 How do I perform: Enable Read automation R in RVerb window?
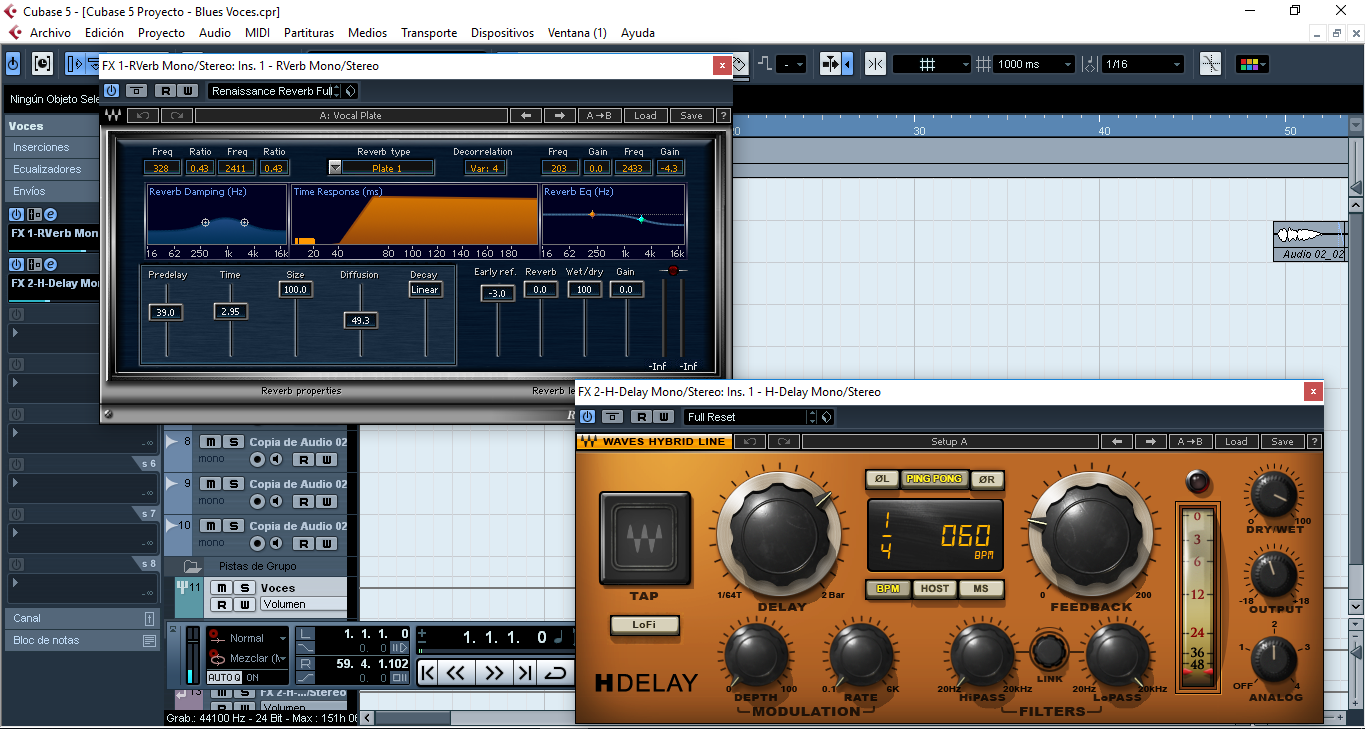point(164,91)
